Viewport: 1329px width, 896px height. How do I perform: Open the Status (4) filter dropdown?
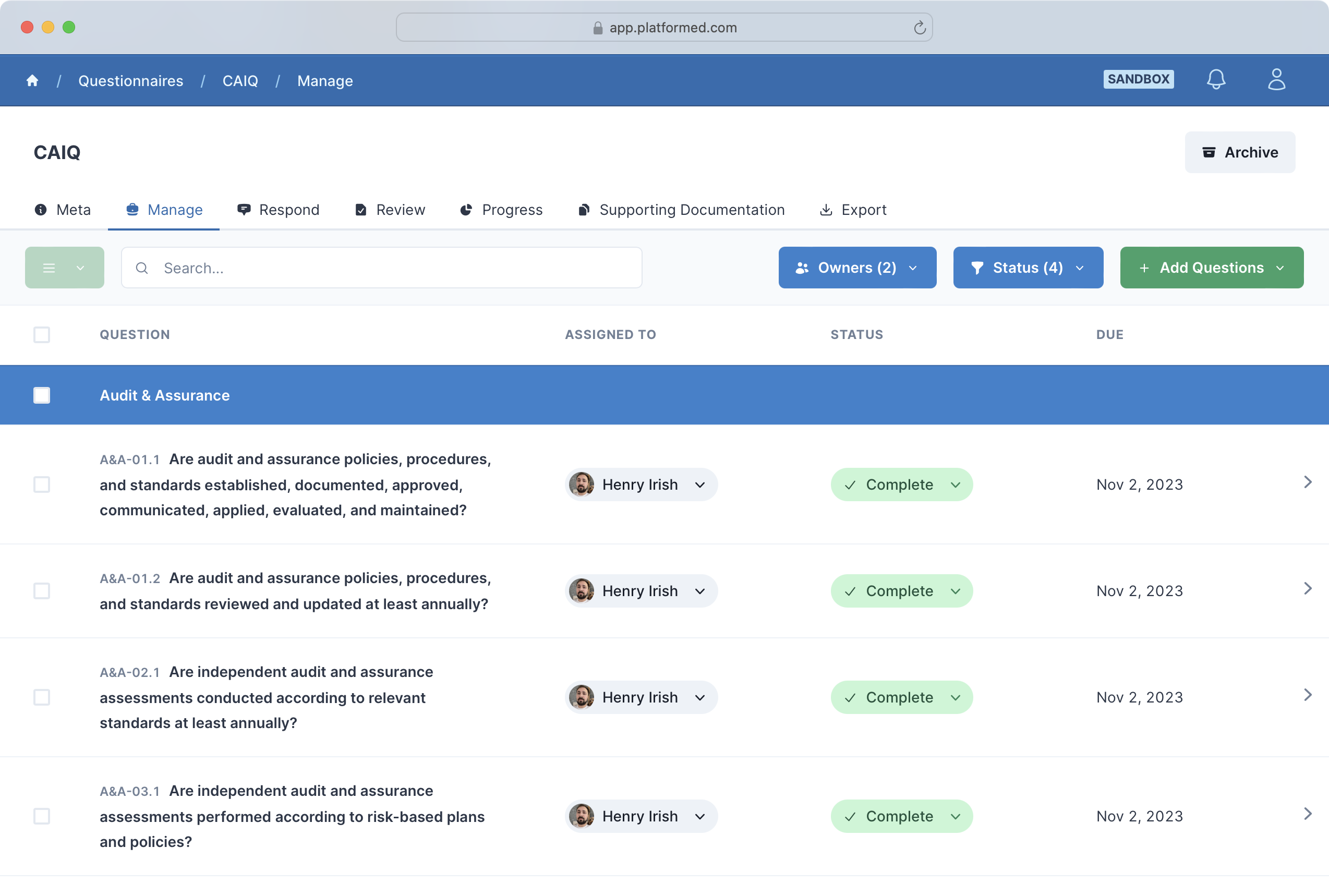click(1028, 268)
